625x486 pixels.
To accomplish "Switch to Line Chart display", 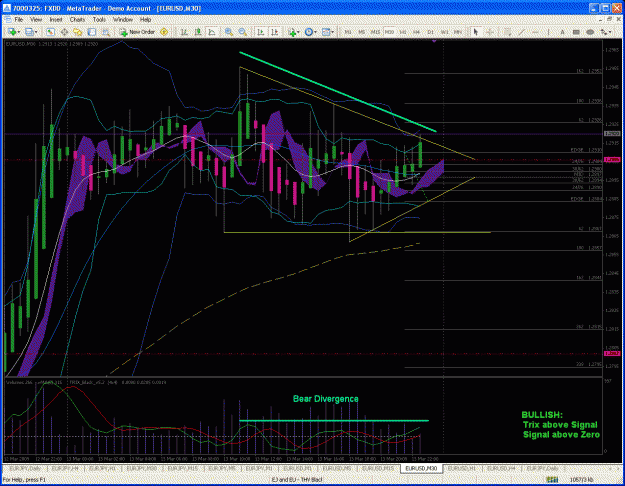I will (x=212, y=32).
